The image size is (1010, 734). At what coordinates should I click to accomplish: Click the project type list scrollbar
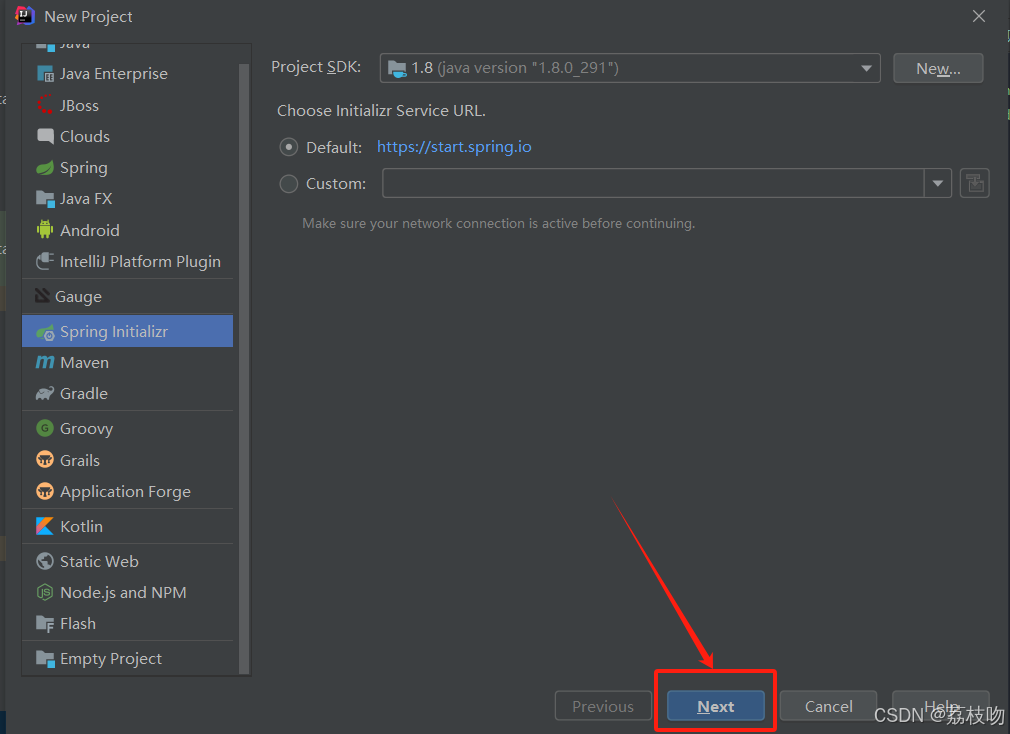(244, 367)
